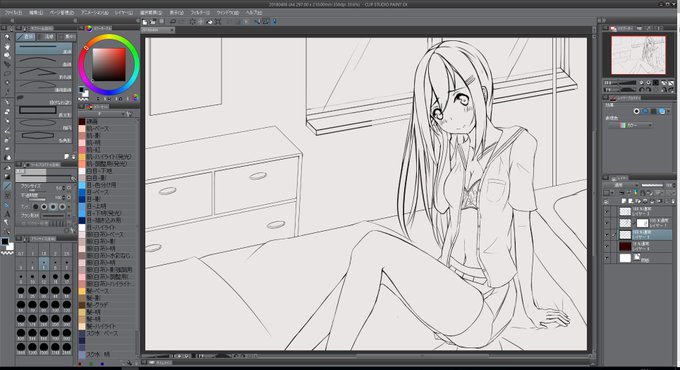
Task: Choose the 楕円 ellipse sub tool
Action: [x=44, y=124]
